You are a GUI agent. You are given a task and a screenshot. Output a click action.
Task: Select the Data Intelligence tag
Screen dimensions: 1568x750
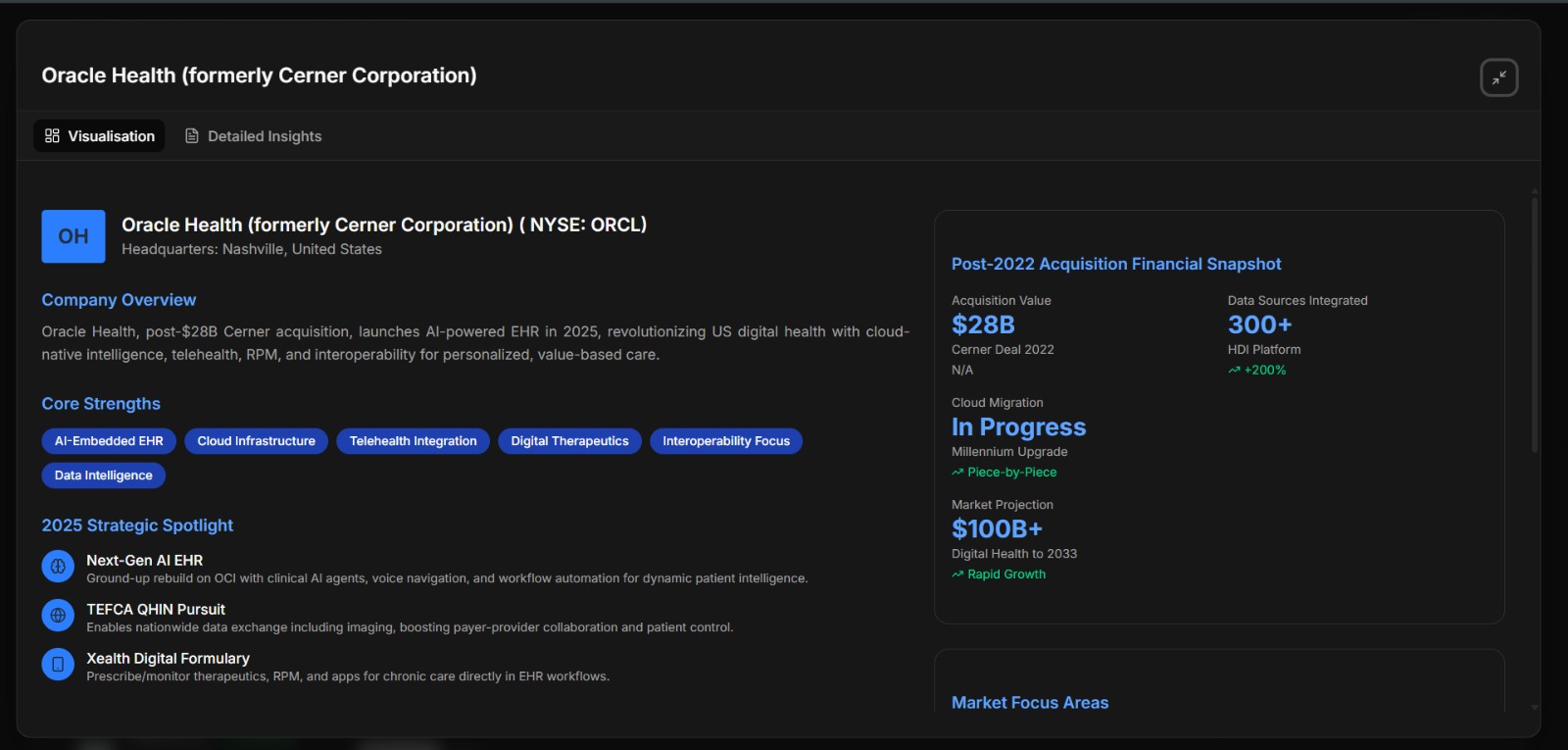coord(103,475)
